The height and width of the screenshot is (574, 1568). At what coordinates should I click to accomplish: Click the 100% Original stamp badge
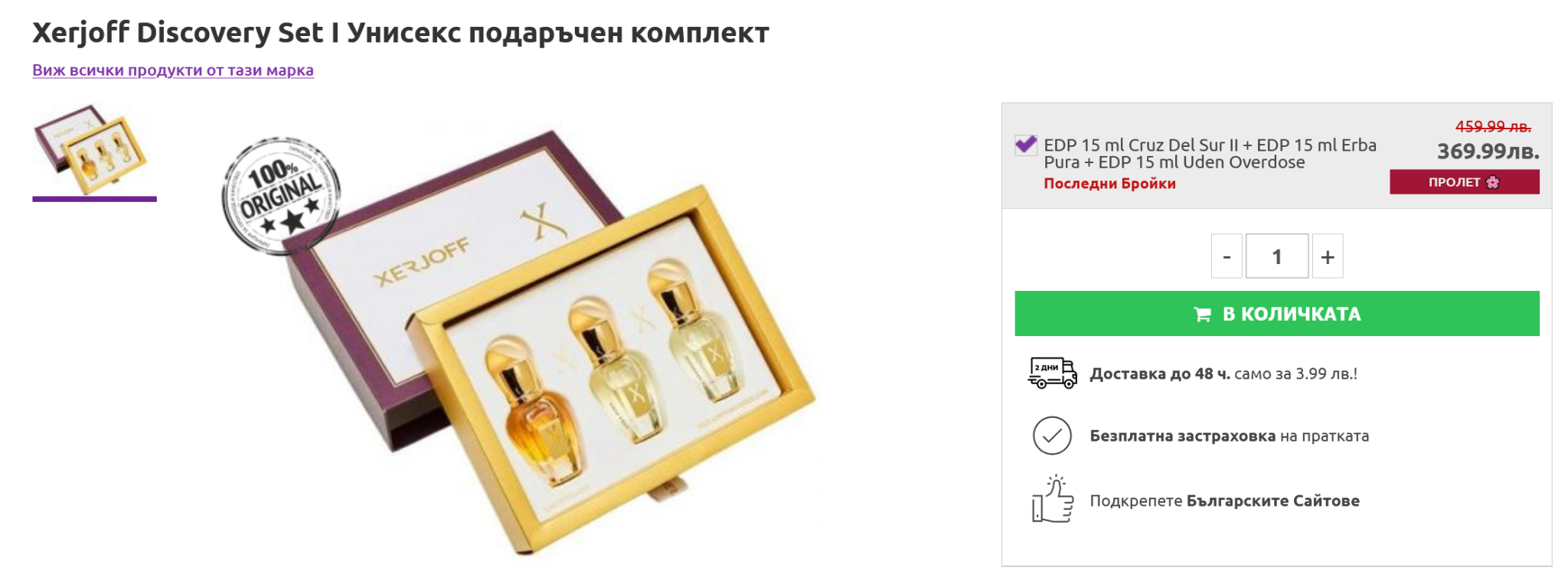click(281, 196)
